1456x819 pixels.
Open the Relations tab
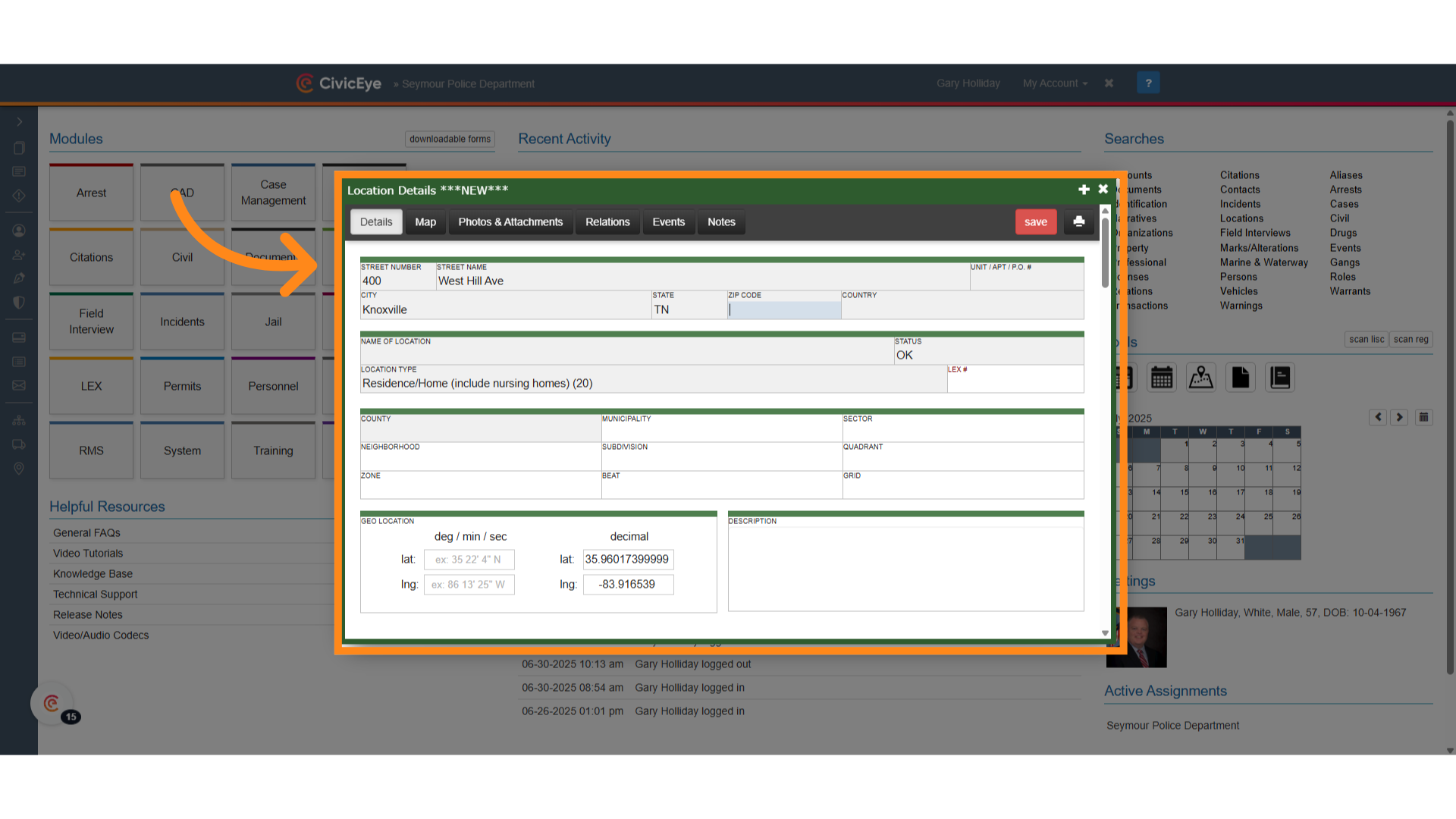pyautogui.click(x=607, y=221)
